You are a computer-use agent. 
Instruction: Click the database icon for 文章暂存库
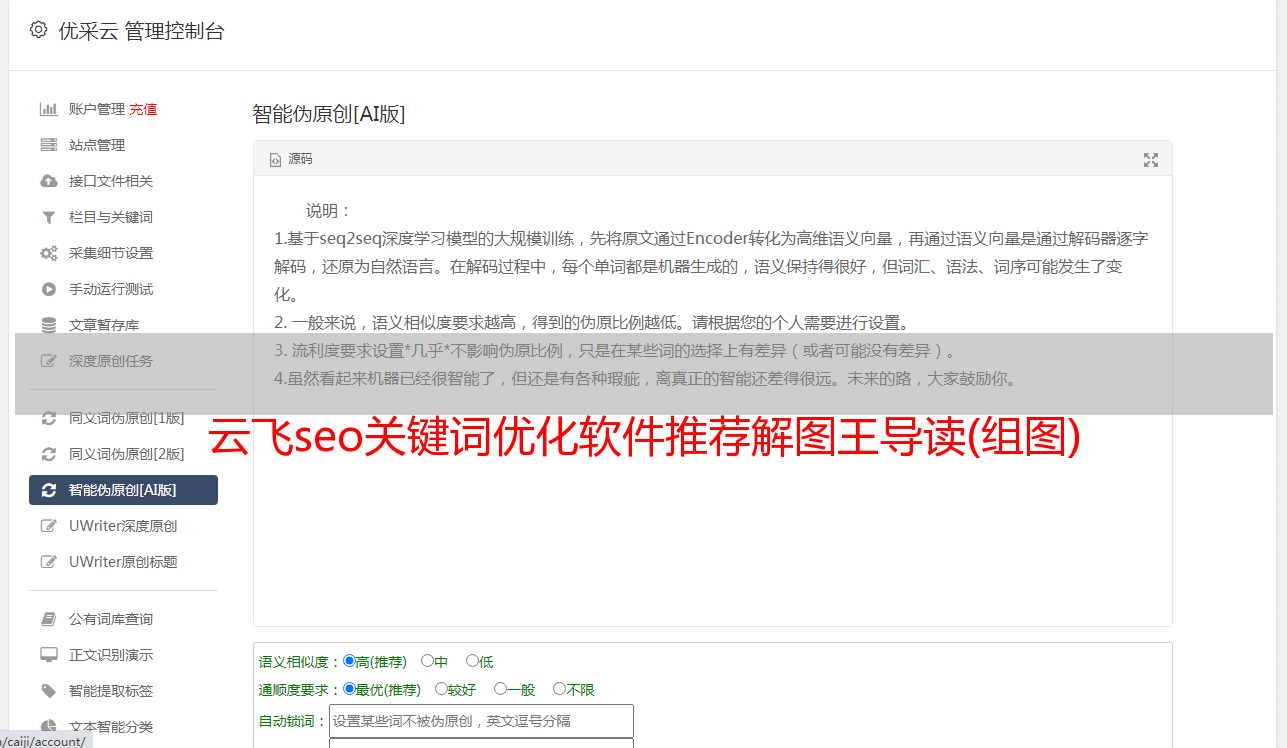(x=48, y=325)
